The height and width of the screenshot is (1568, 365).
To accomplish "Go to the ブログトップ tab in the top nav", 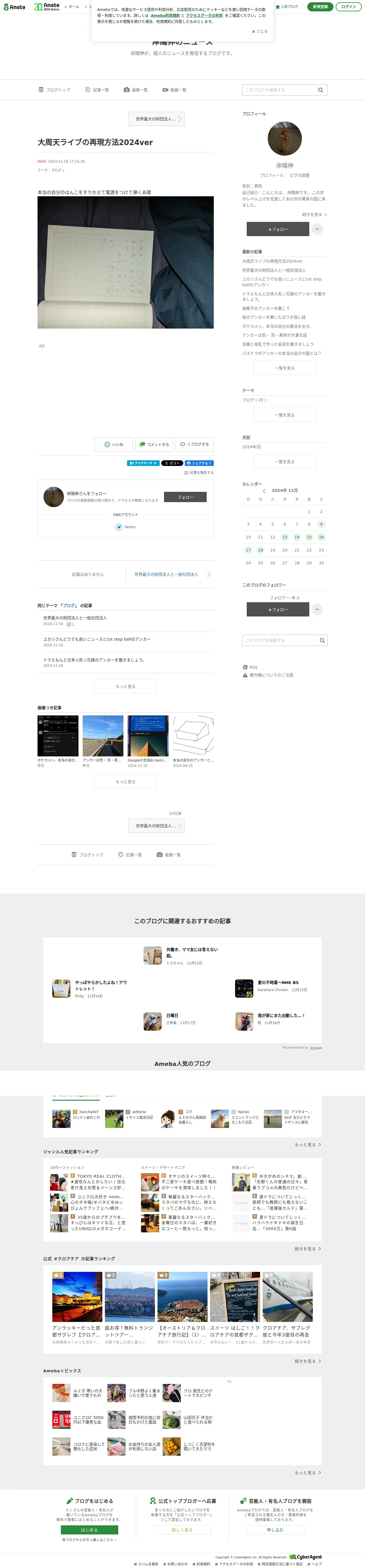I will pyautogui.click(x=54, y=90).
